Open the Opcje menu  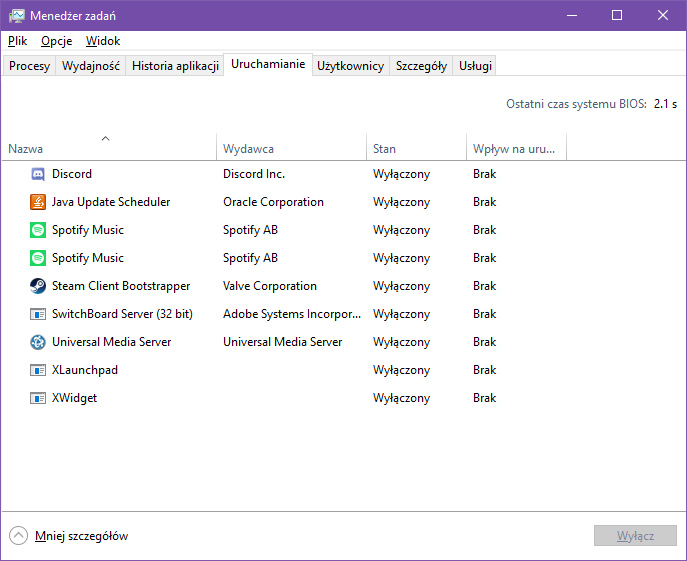[x=57, y=41]
